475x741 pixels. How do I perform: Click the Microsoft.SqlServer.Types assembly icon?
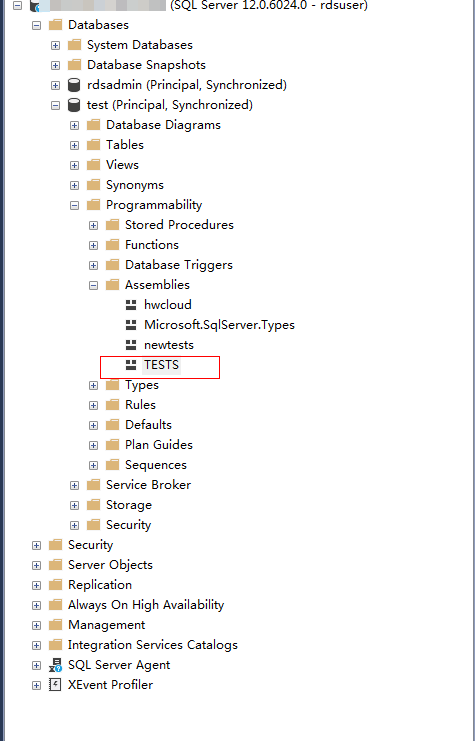pyautogui.click(x=131, y=325)
